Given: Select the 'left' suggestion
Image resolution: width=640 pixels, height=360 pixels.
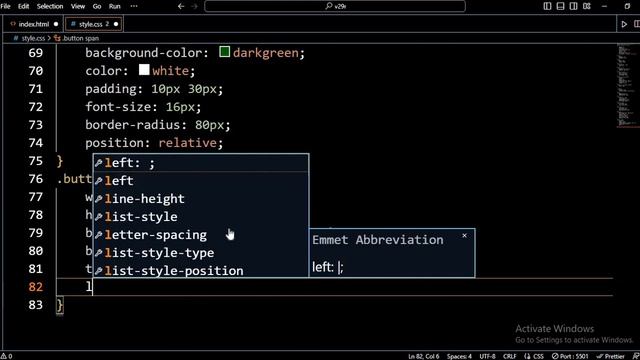Looking at the screenshot, I should click(201, 181).
